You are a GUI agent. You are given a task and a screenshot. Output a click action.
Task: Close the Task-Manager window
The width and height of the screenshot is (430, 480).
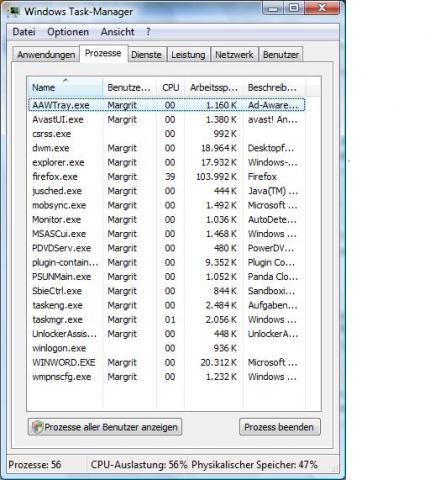[x=322, y=7]
